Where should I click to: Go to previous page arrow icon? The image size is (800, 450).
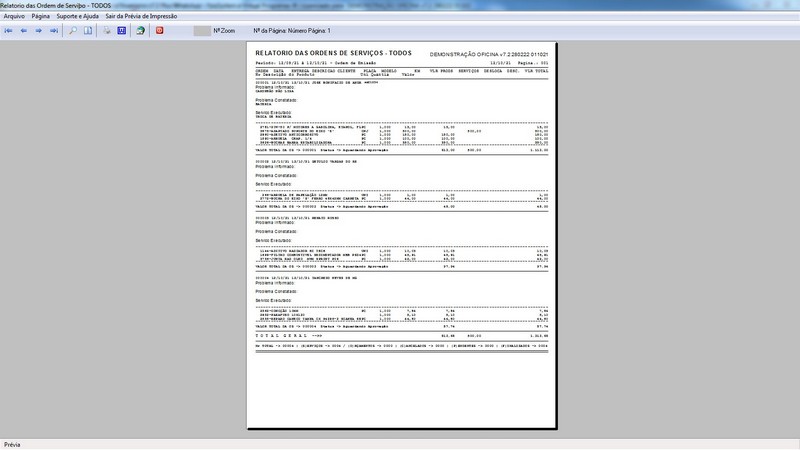coord(23,31)
